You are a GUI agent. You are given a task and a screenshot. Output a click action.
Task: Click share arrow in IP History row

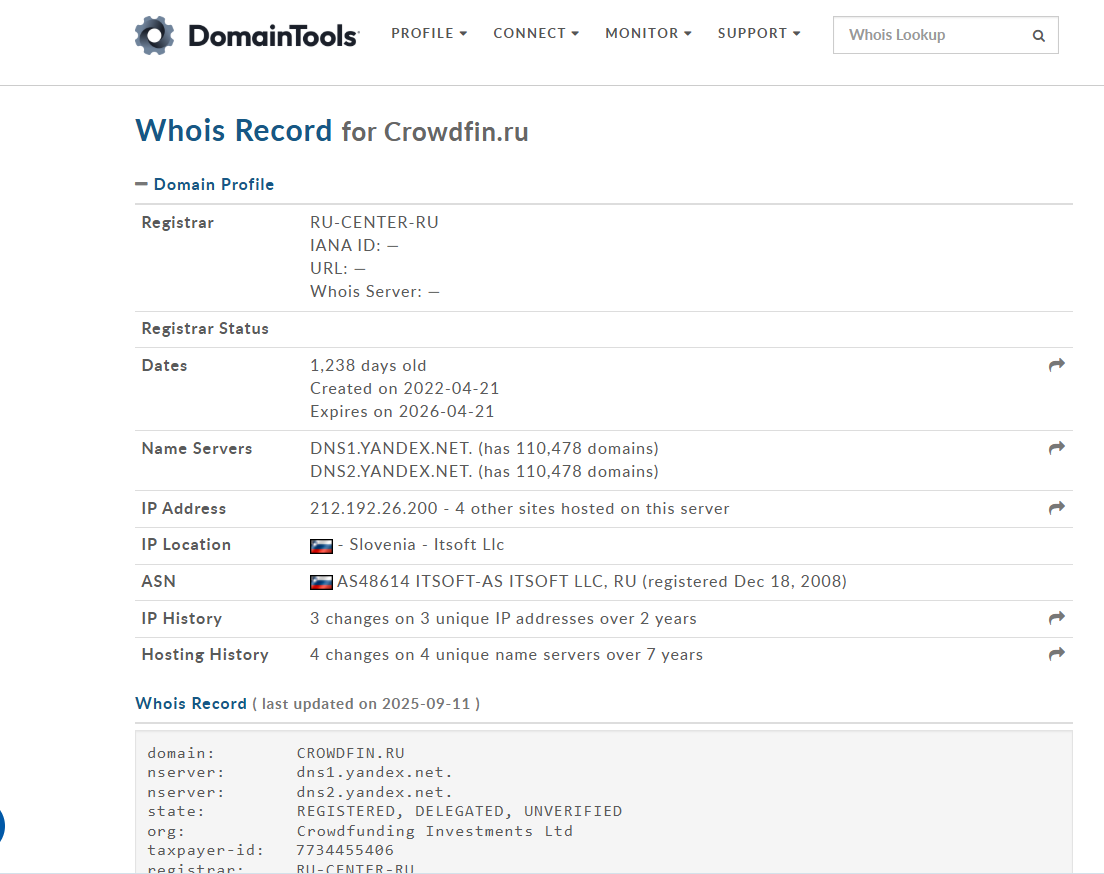pyautogui.click(x=1057, y=618)
